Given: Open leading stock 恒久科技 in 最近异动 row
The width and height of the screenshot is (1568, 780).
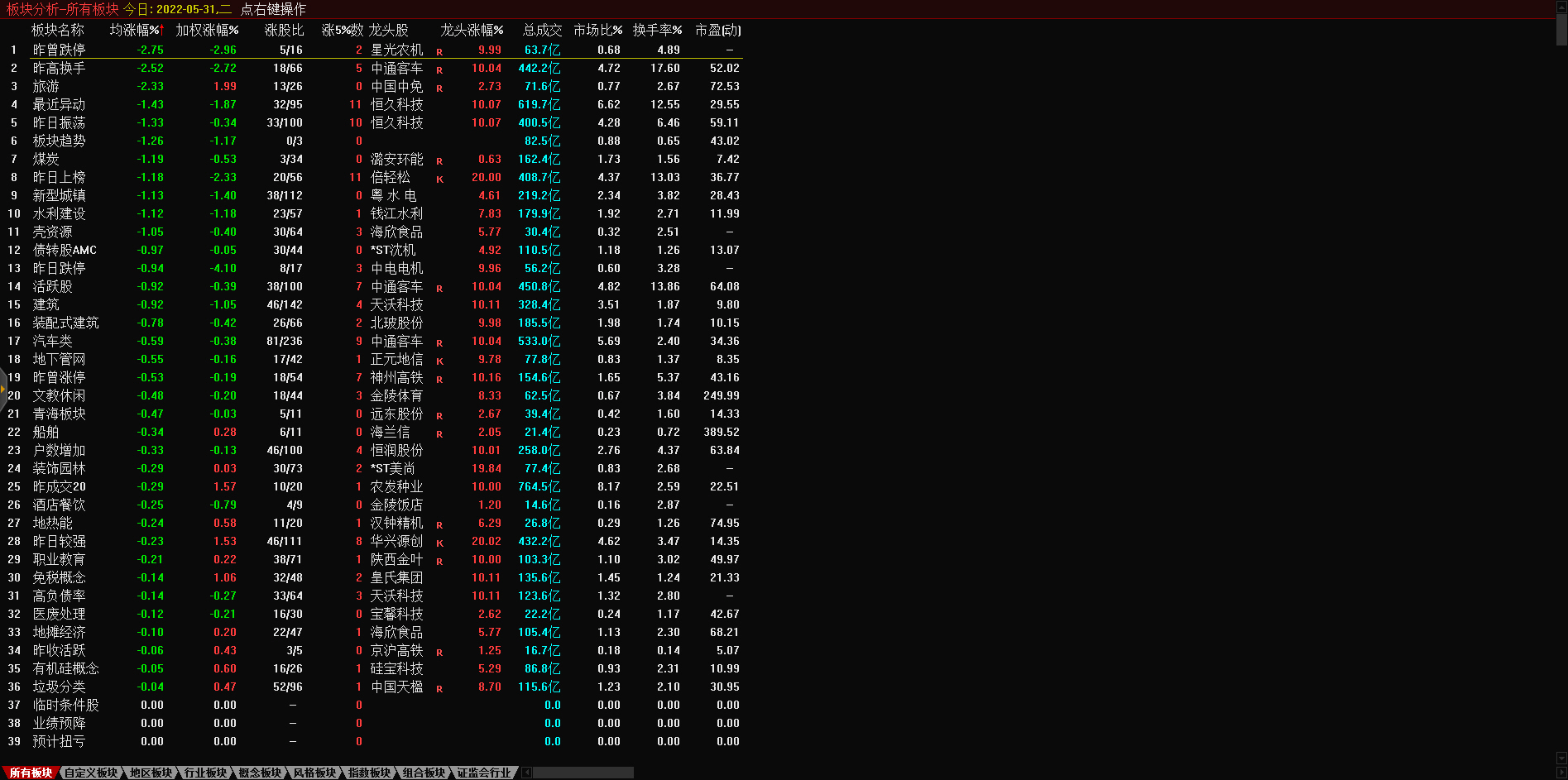Looking at the screenshot, I should coord(396,104).
